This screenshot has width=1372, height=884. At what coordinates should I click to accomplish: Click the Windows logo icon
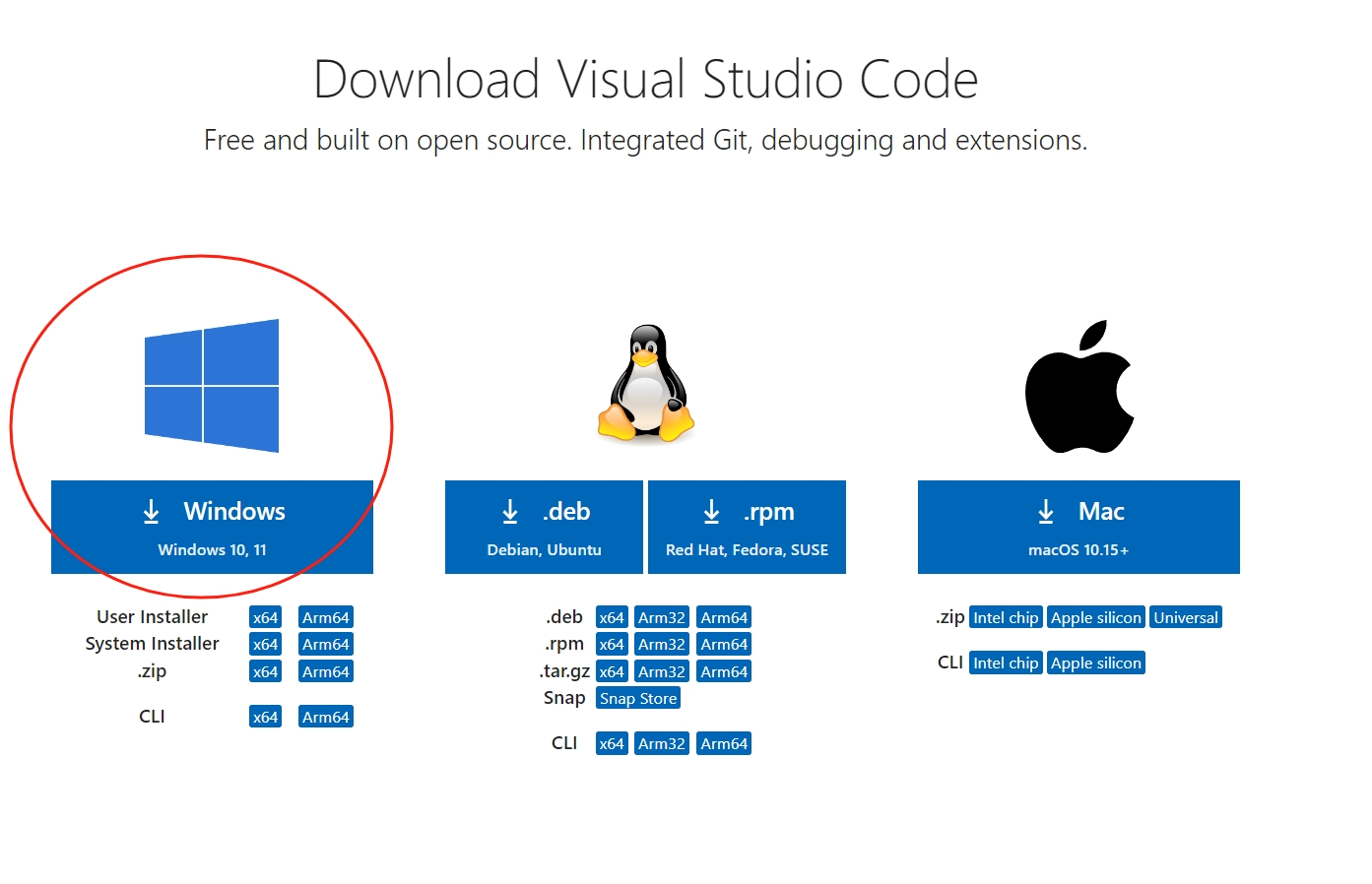pos(212,386)
